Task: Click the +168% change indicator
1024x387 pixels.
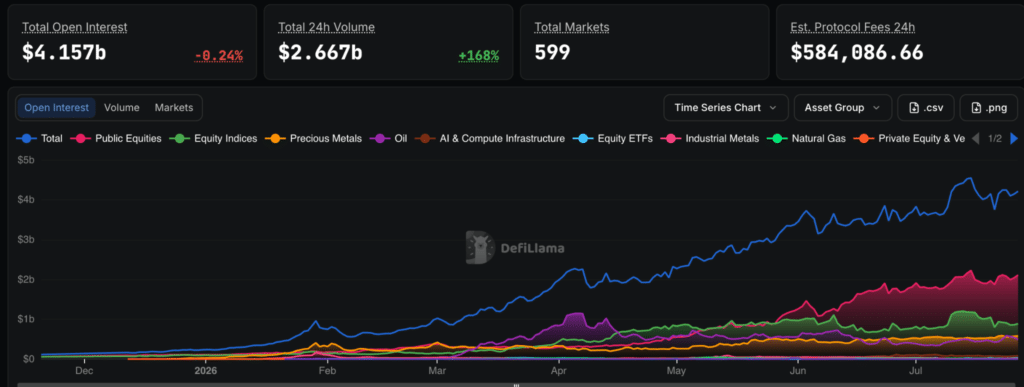Action: 479,56
